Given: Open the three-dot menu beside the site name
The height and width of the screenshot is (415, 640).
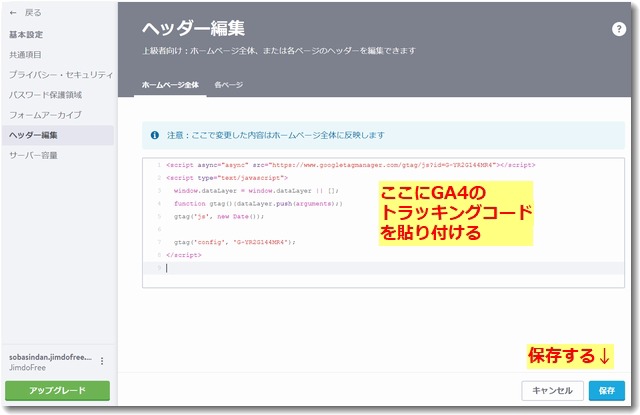Looking at the screenshot, I should (102, 361).
